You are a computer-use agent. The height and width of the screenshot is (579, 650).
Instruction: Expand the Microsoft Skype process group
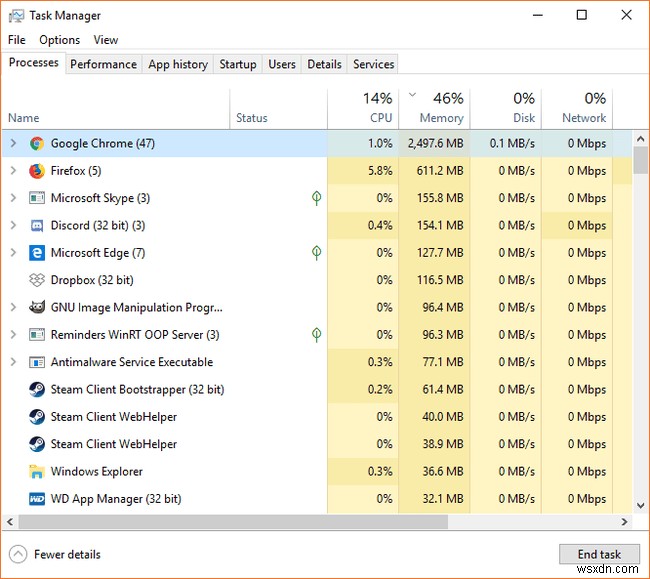click(x=13, y=198)
